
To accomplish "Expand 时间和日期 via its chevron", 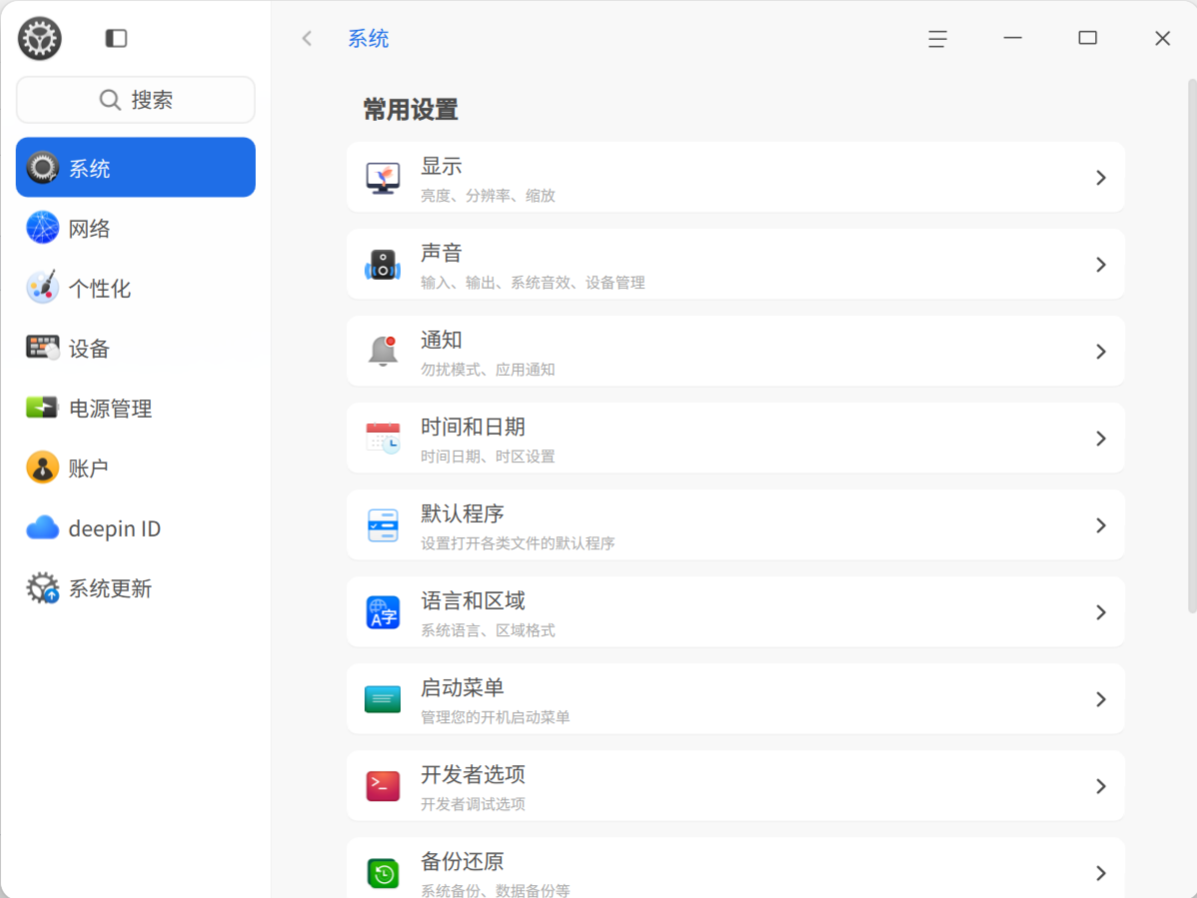I will pos(1101,438).
